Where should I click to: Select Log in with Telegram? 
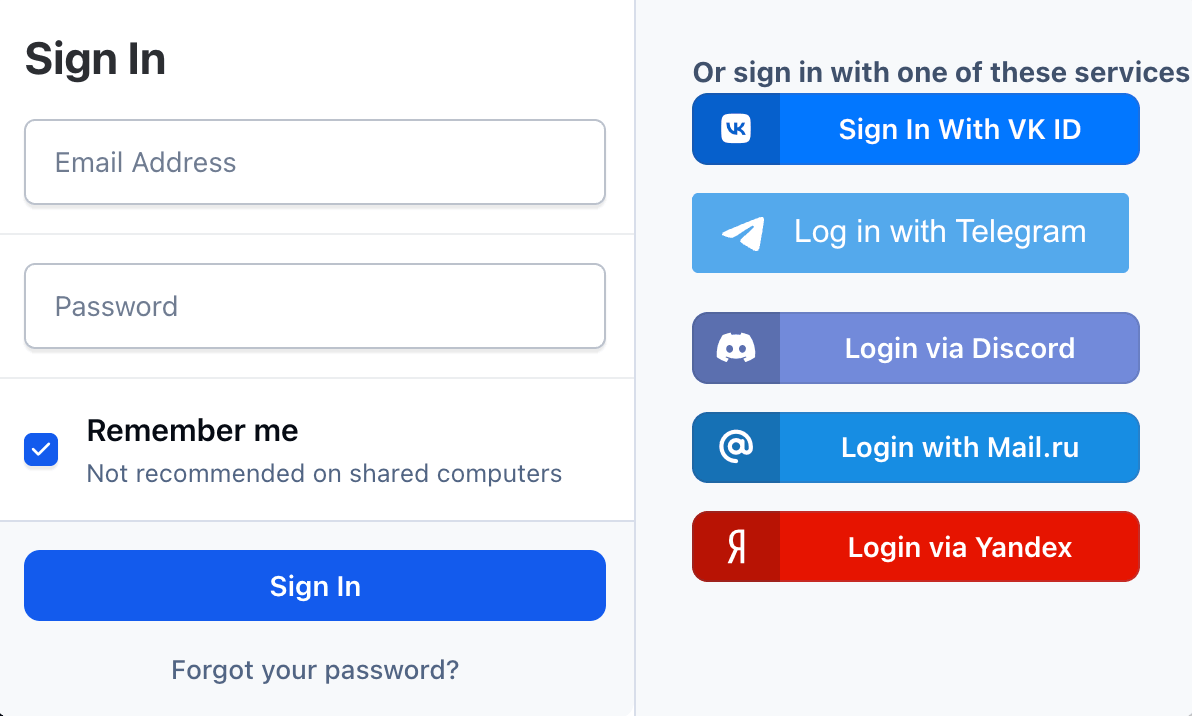pos(939,232)
